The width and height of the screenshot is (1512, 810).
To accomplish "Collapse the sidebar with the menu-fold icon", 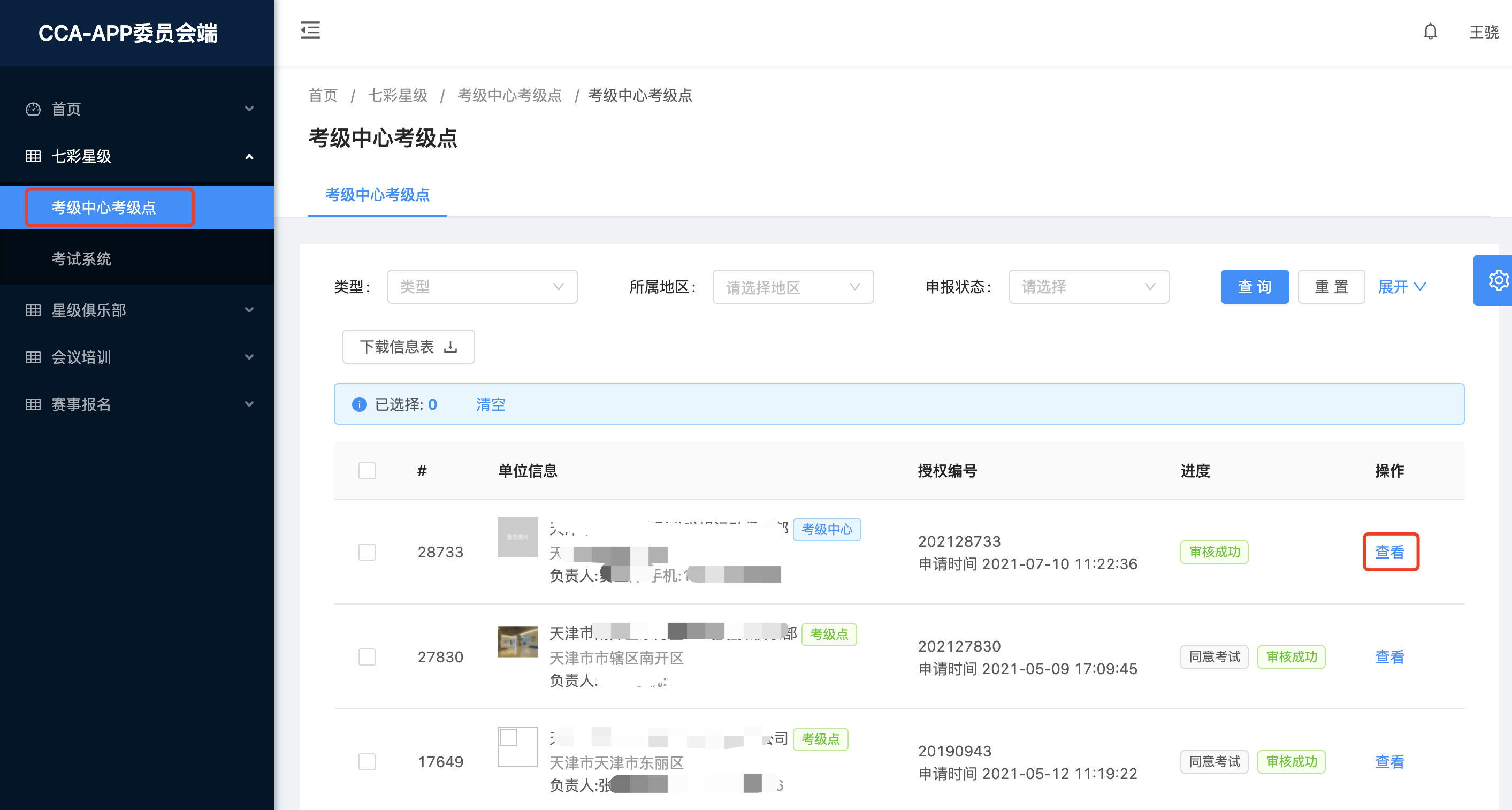I will click(x=310, y=30).
